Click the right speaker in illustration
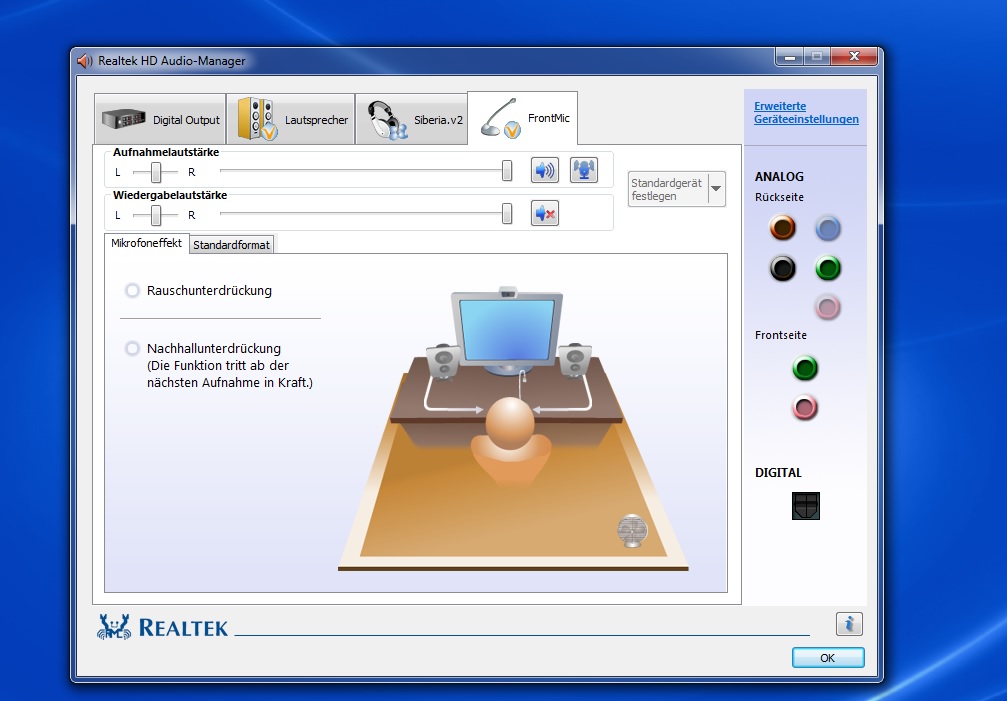The image size is (1007, 701). pos(574,361)
